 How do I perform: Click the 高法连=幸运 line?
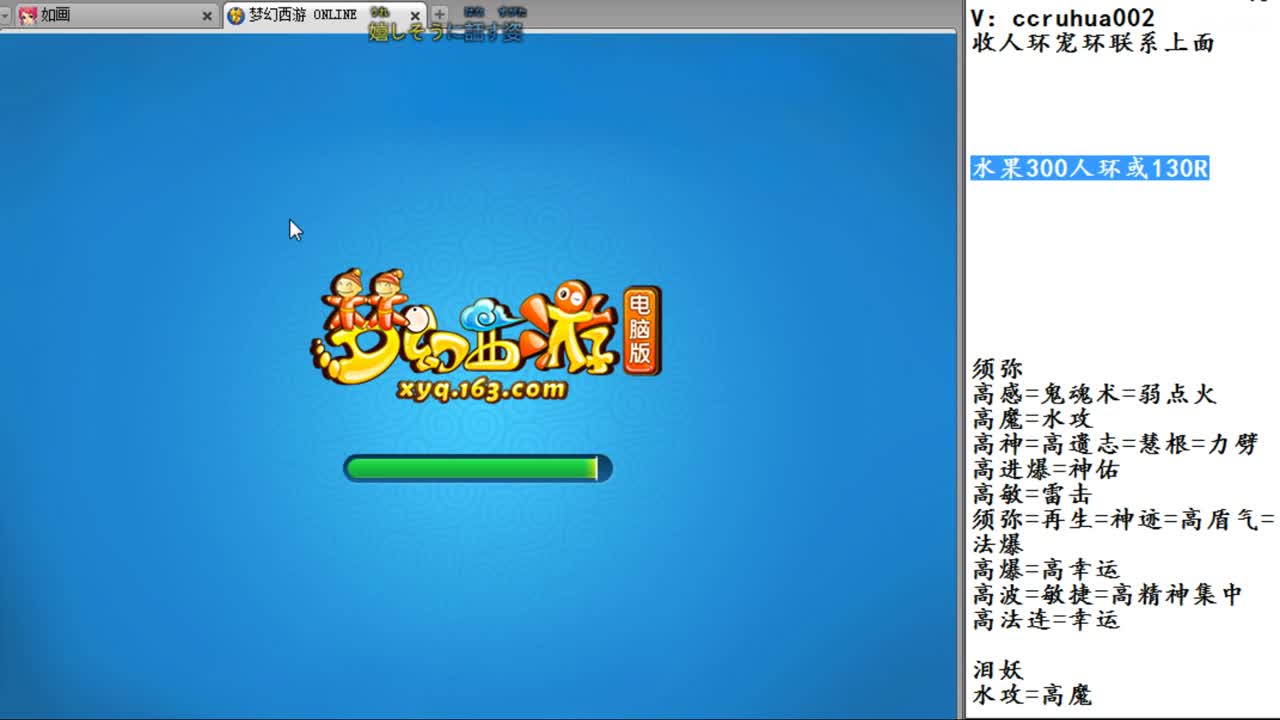(x=1046, y=619)
